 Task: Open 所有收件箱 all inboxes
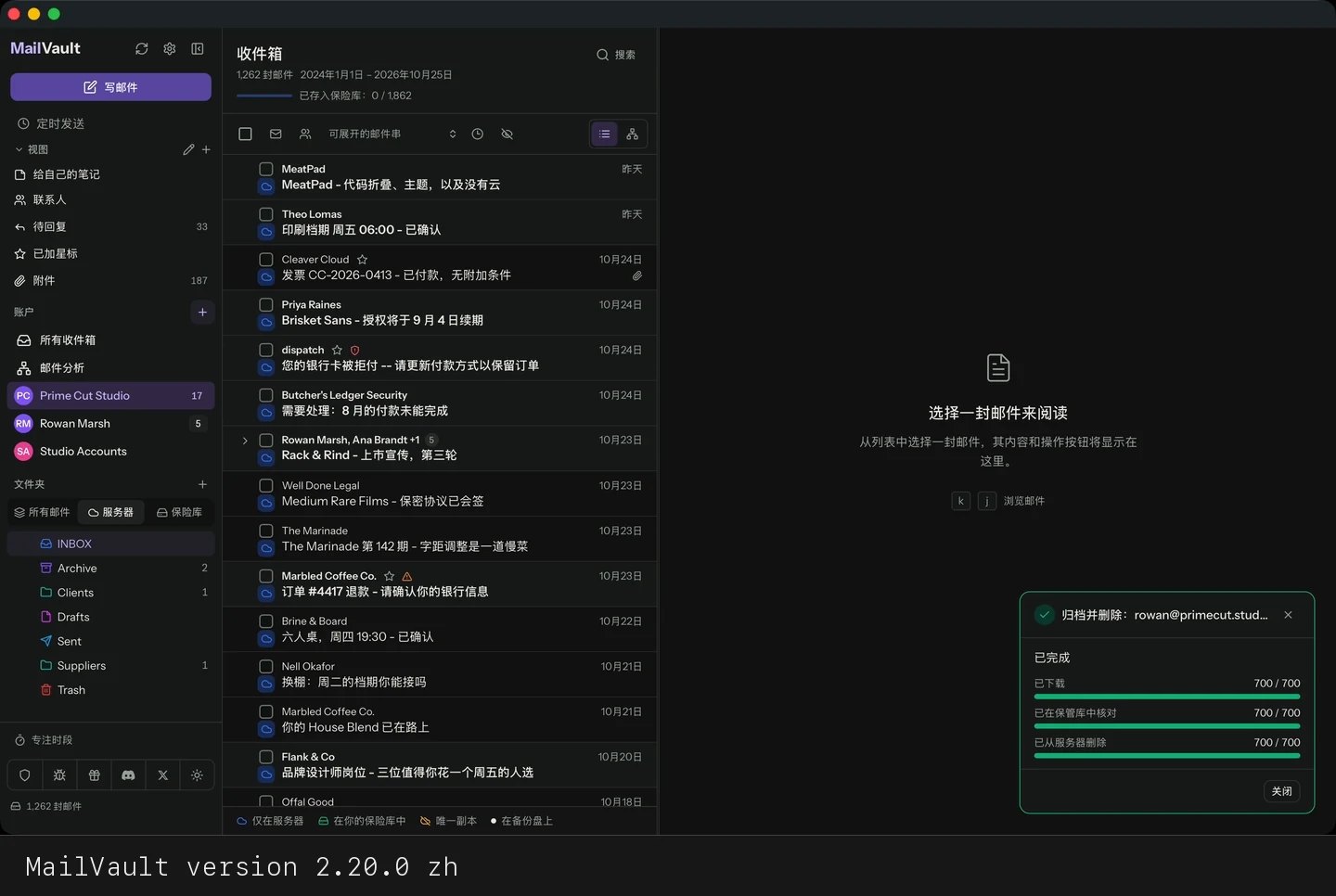[111, 340]
